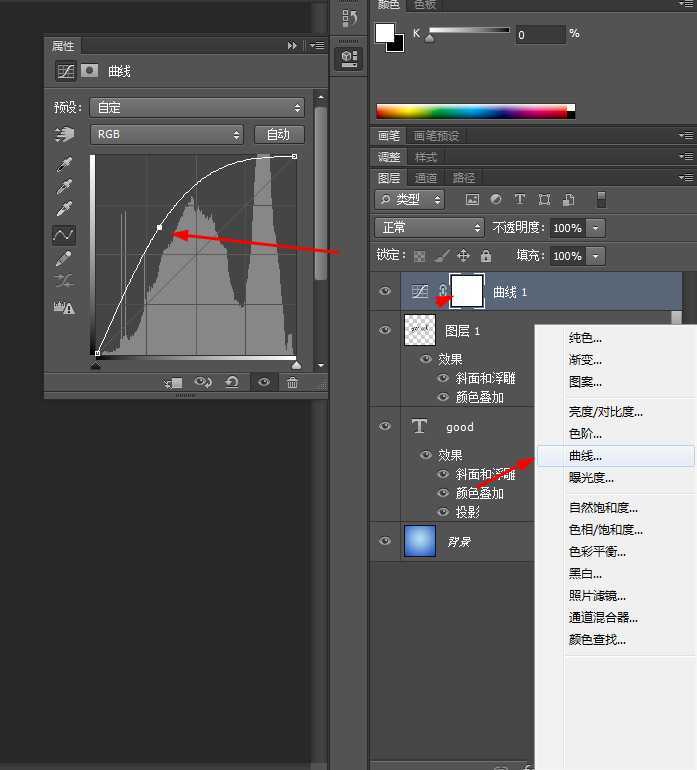Click the clip to layer icon
This screenshot has height=770, width=697.
175,382
